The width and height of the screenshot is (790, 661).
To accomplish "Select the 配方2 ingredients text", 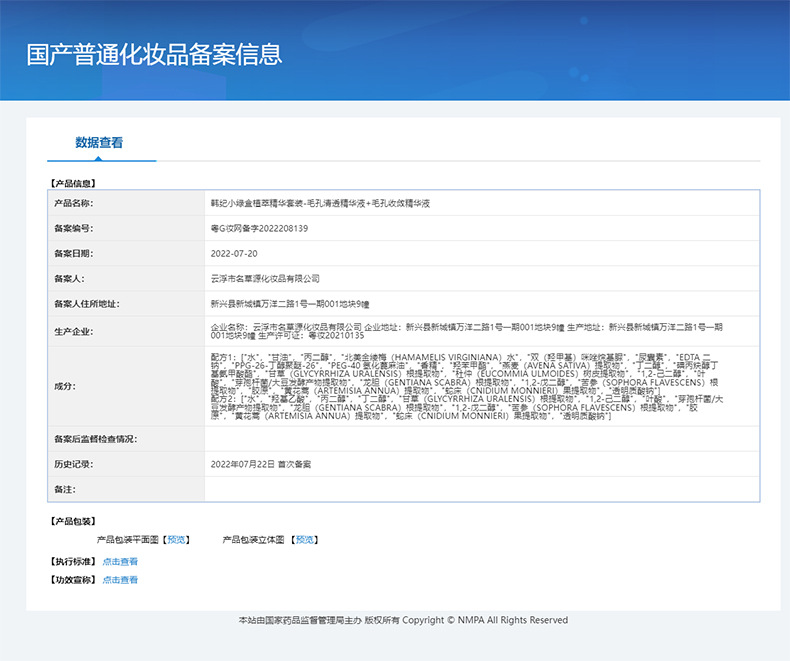I will point(467,408).
